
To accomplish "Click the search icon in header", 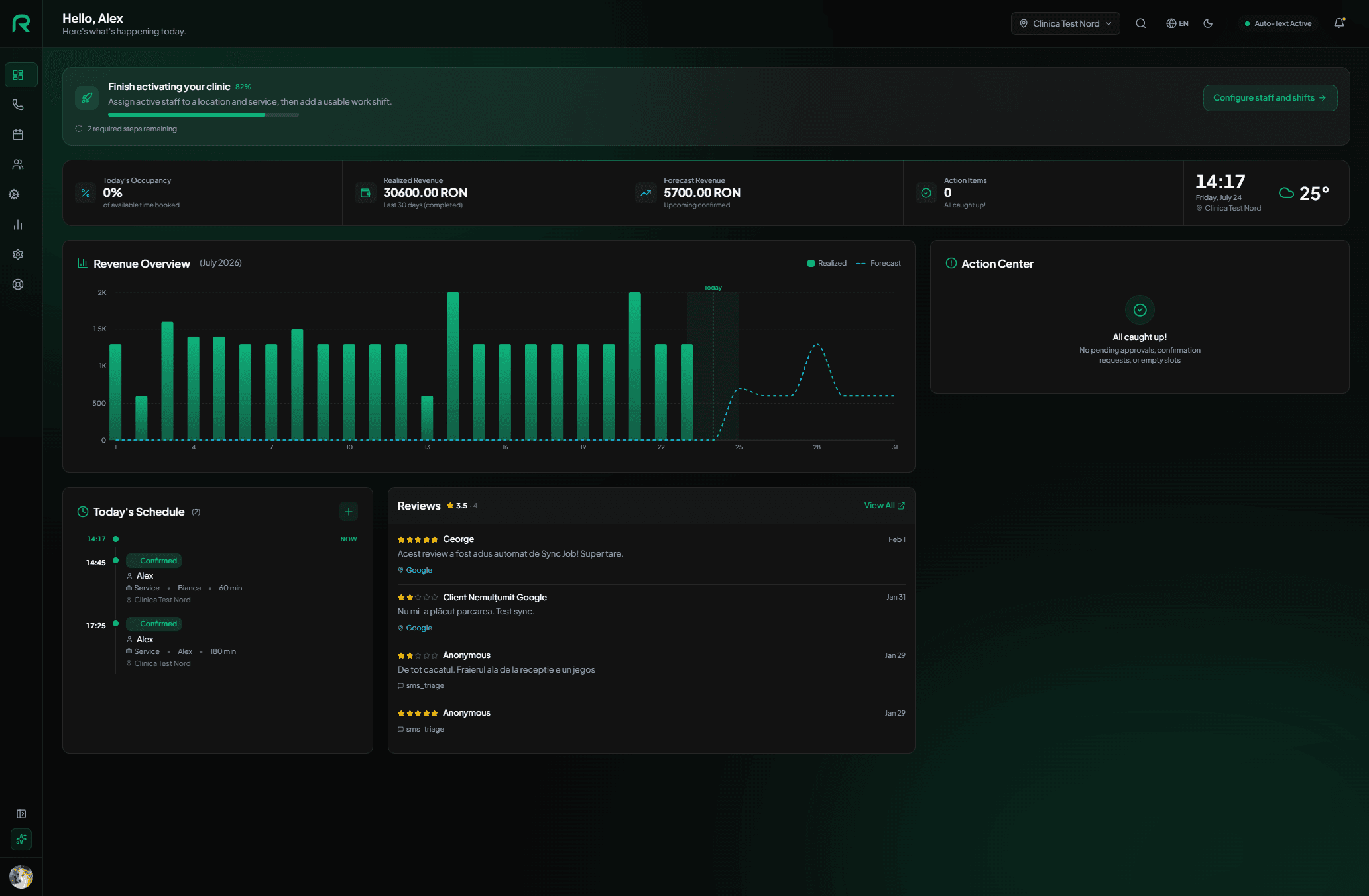I will [x=1141, y=23].
